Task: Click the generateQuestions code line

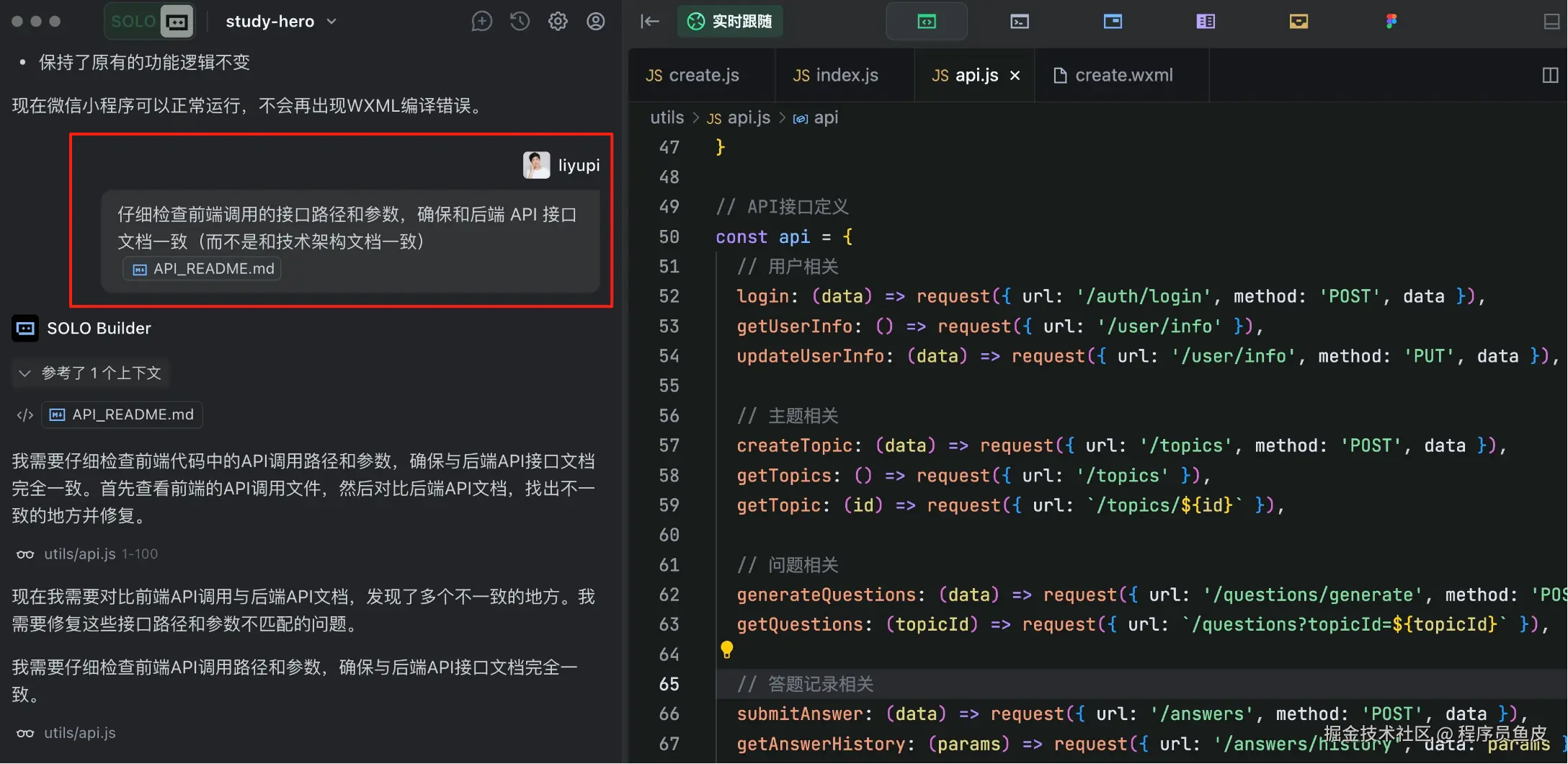Action: tap(1151, 595)
